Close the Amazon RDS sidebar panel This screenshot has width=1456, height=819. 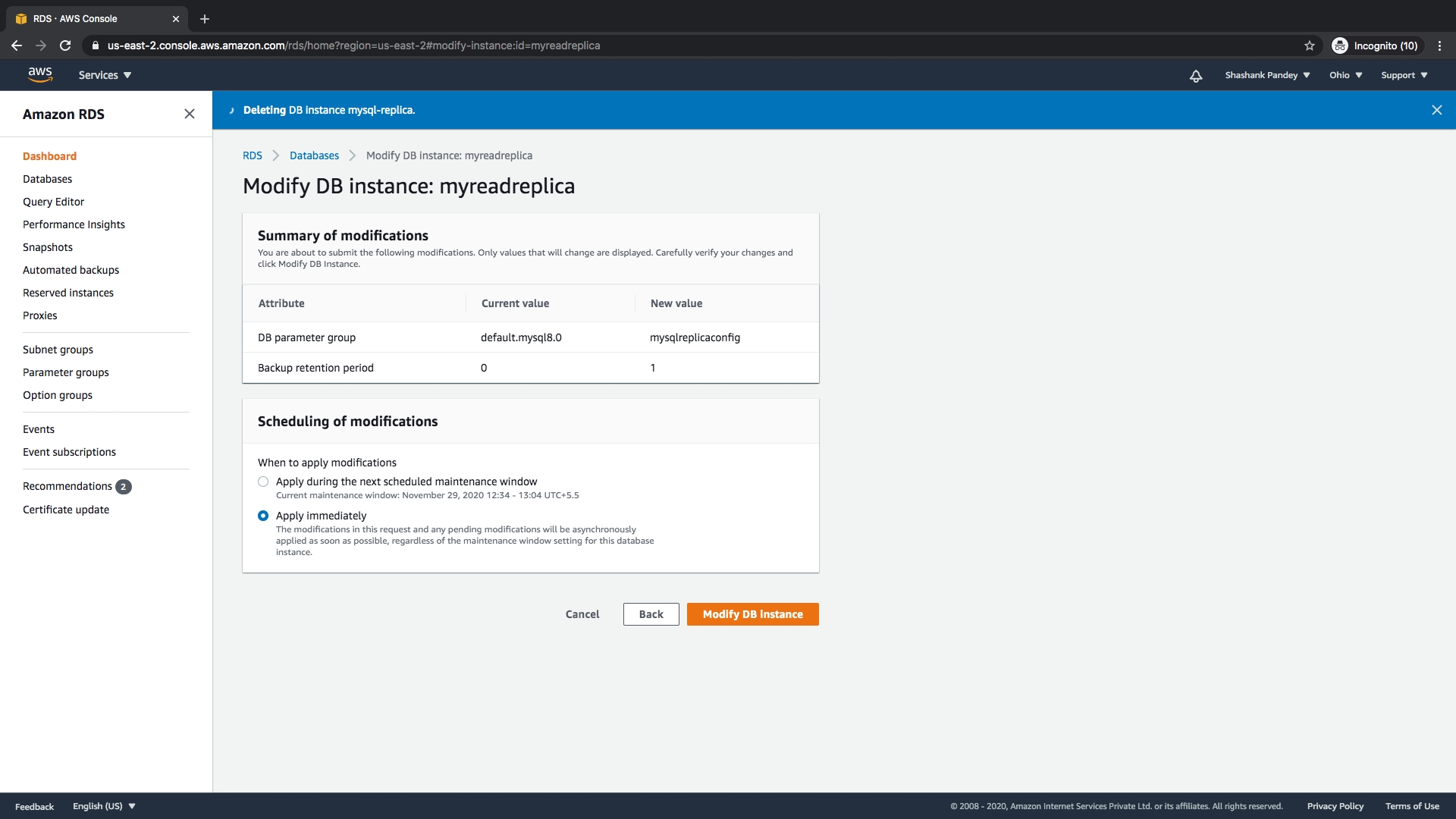190,114
